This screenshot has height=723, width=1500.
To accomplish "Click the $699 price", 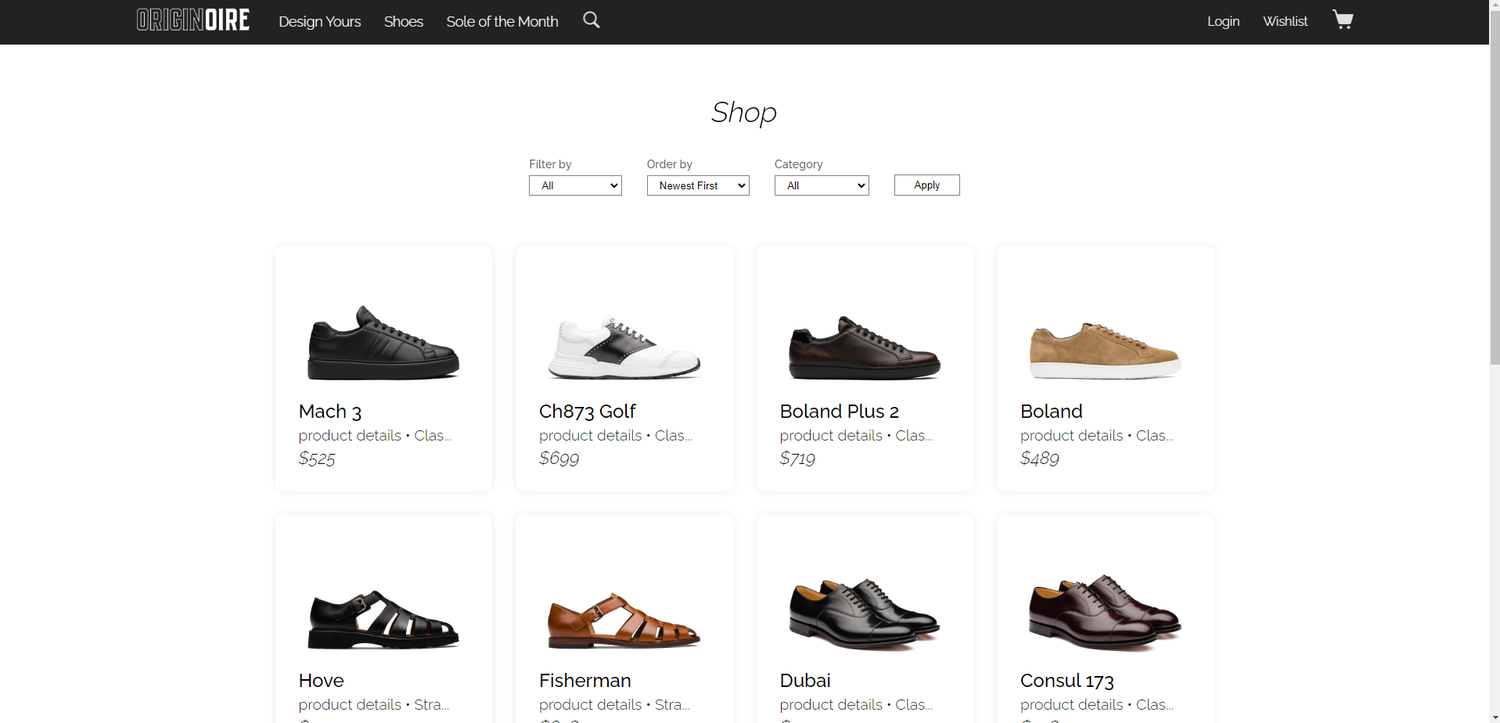I will (x=559, y=458).
